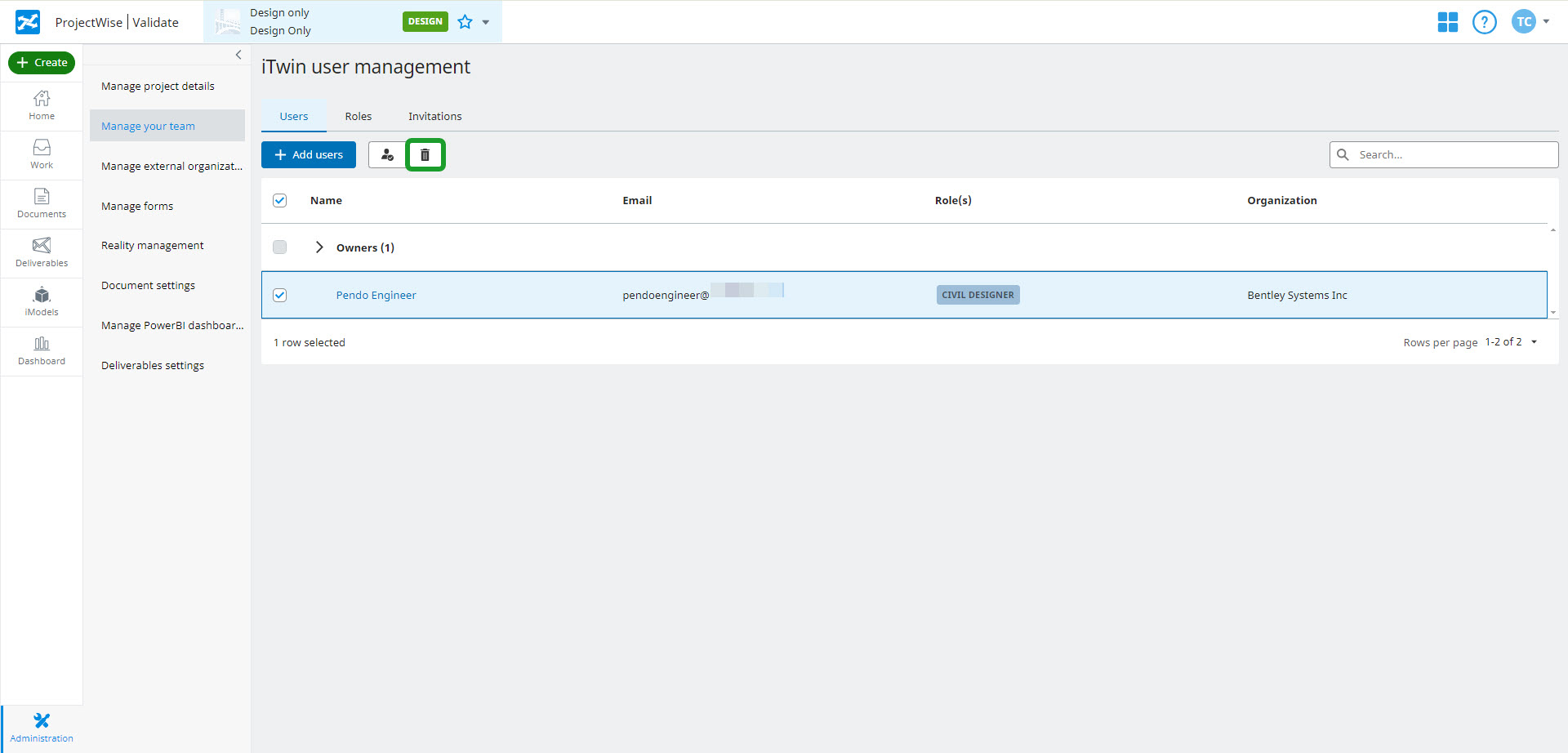The width and height of the screenshot is (1568, 753).
Task: Click the assign role user icon button
Action: 387,154
